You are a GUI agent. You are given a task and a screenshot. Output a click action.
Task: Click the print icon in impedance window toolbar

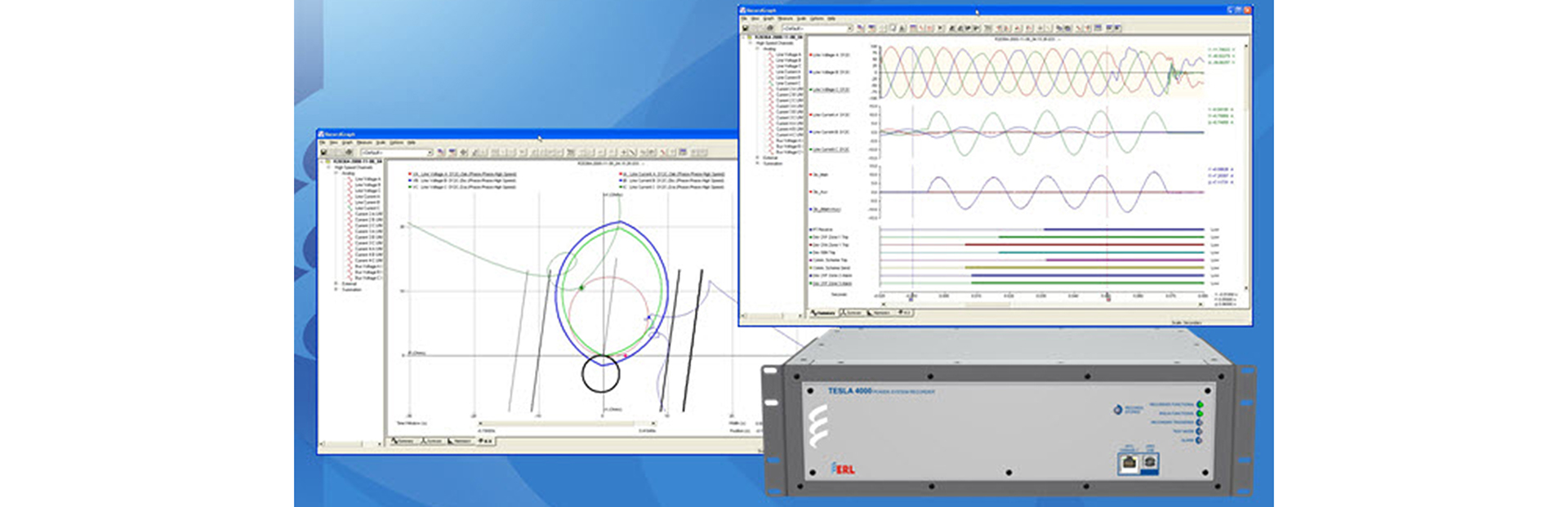tap(349, 152)
